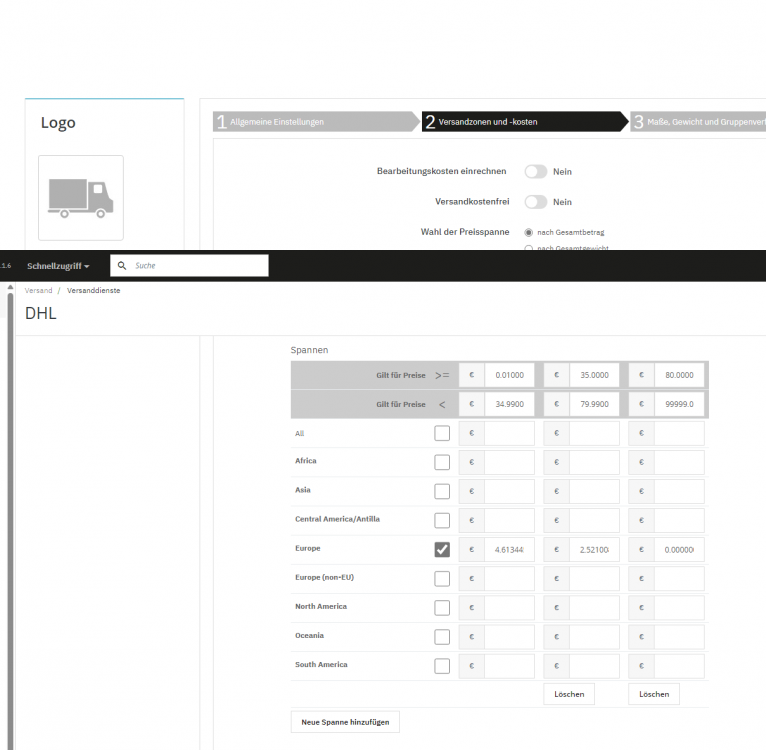Viewport: 766px width, 750px height.
Task: Click the Versand breadcrumb link
Action: click(x=38, y=290)
